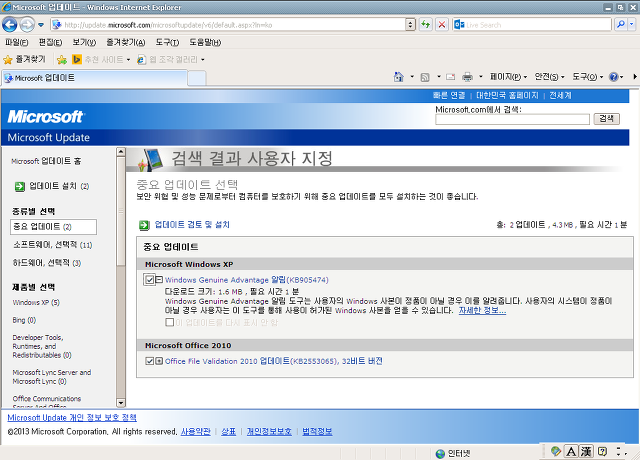Click the blue Help question mark icon
The height and width of the screenshot is (460, 640).
[613, 77]
